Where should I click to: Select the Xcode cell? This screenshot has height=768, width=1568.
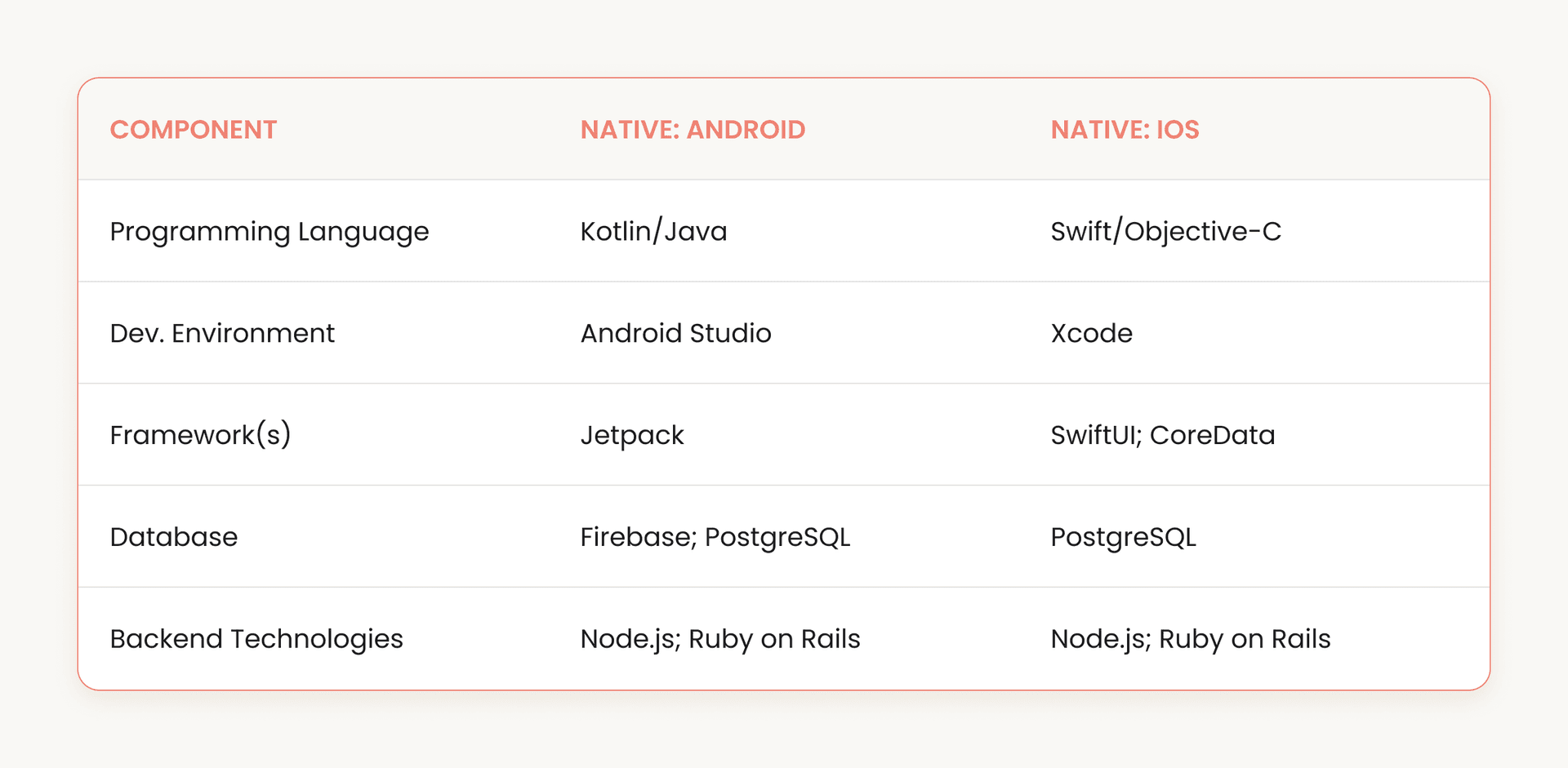click(x=1092, y=333)
